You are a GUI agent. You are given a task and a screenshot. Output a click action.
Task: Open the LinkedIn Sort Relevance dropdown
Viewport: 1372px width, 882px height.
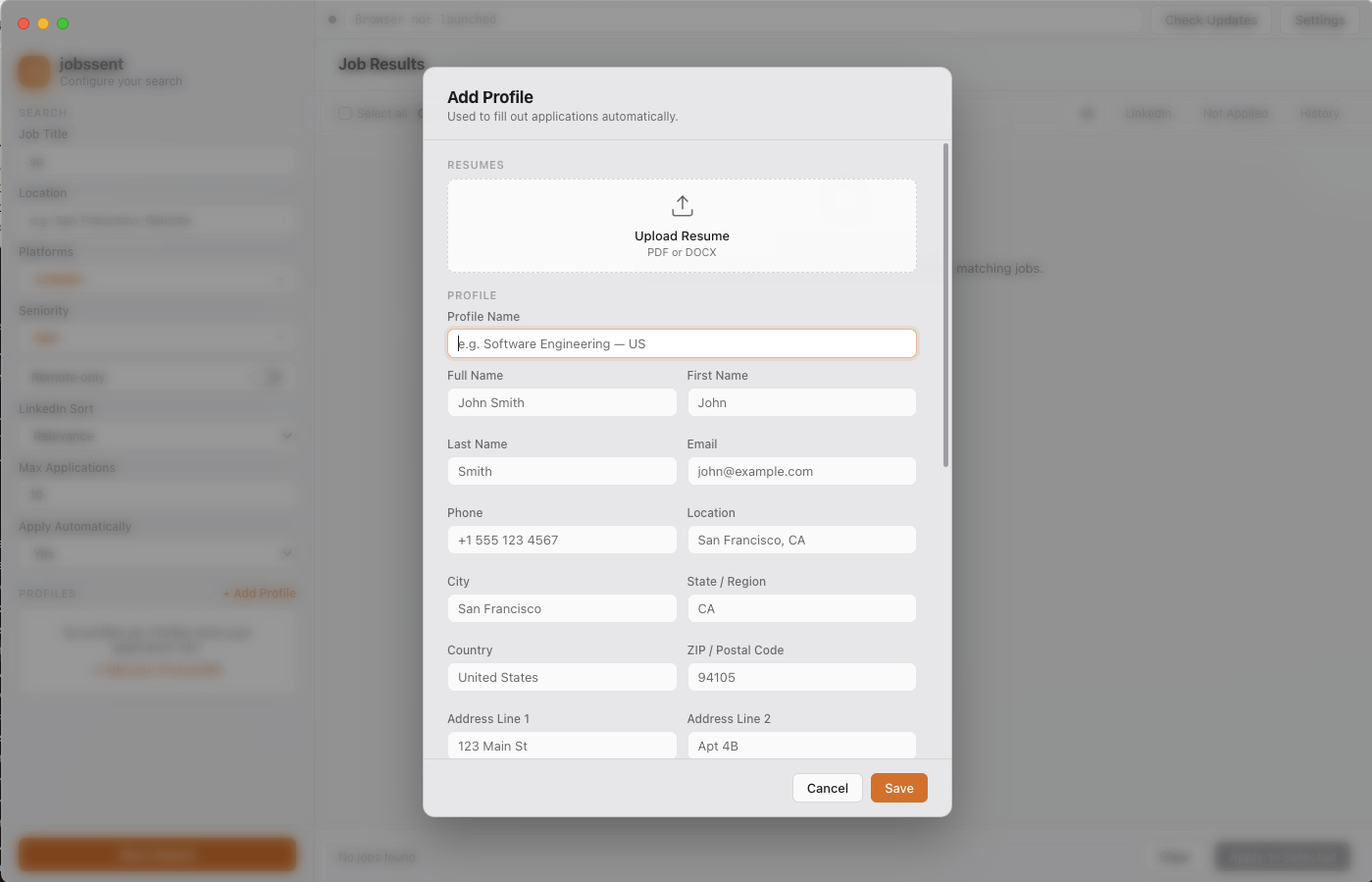(x=157, y=436)
